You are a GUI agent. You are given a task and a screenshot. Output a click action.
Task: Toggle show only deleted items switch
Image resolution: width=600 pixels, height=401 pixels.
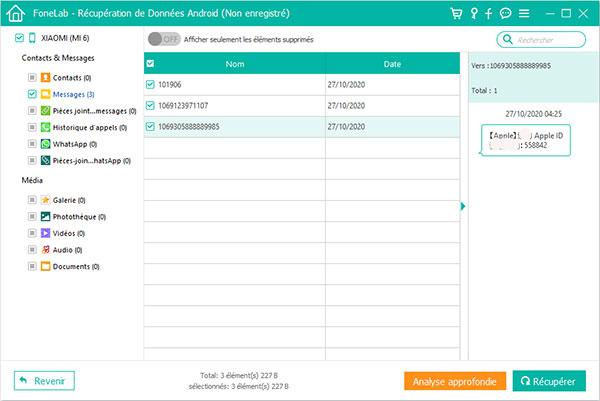click(x=163, y=39)
